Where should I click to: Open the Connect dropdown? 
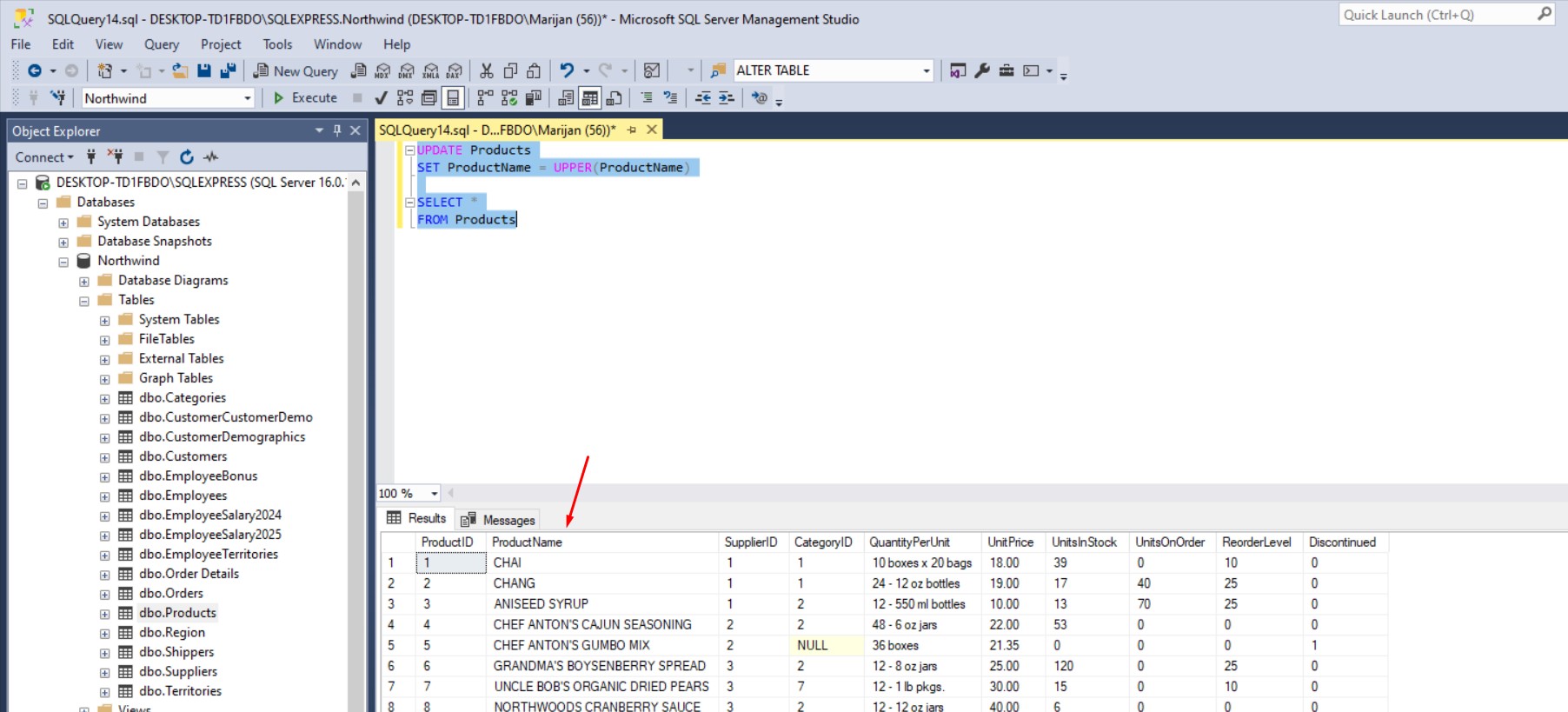pyautogui.click(x=44, y=157)
